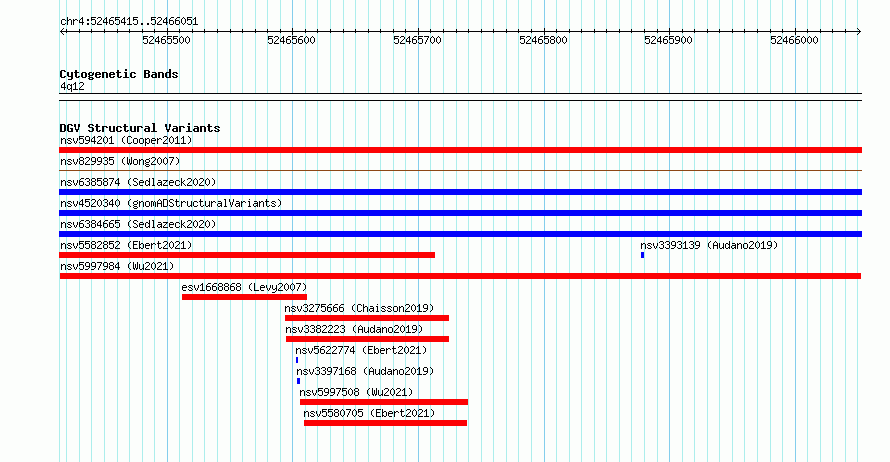Screen dimensions: 890x462
Task: Open nsv6385874 (Sedlazeck2020) label
Action: (138, 182)
